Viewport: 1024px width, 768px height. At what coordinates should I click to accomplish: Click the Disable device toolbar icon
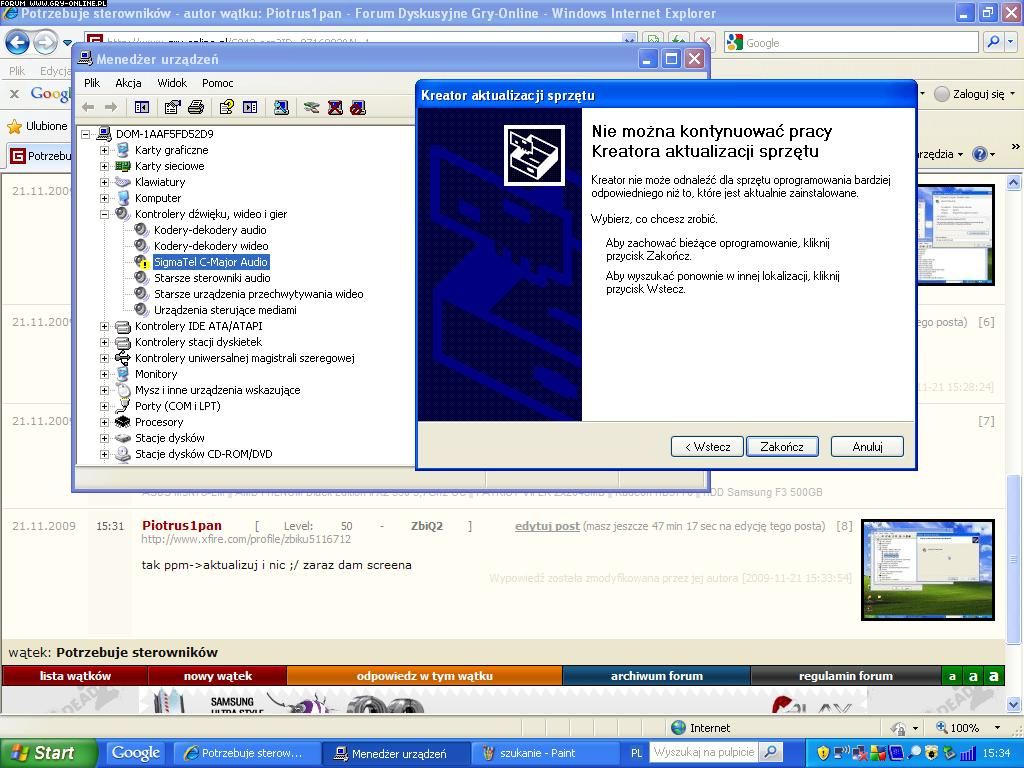click(358, 107)
